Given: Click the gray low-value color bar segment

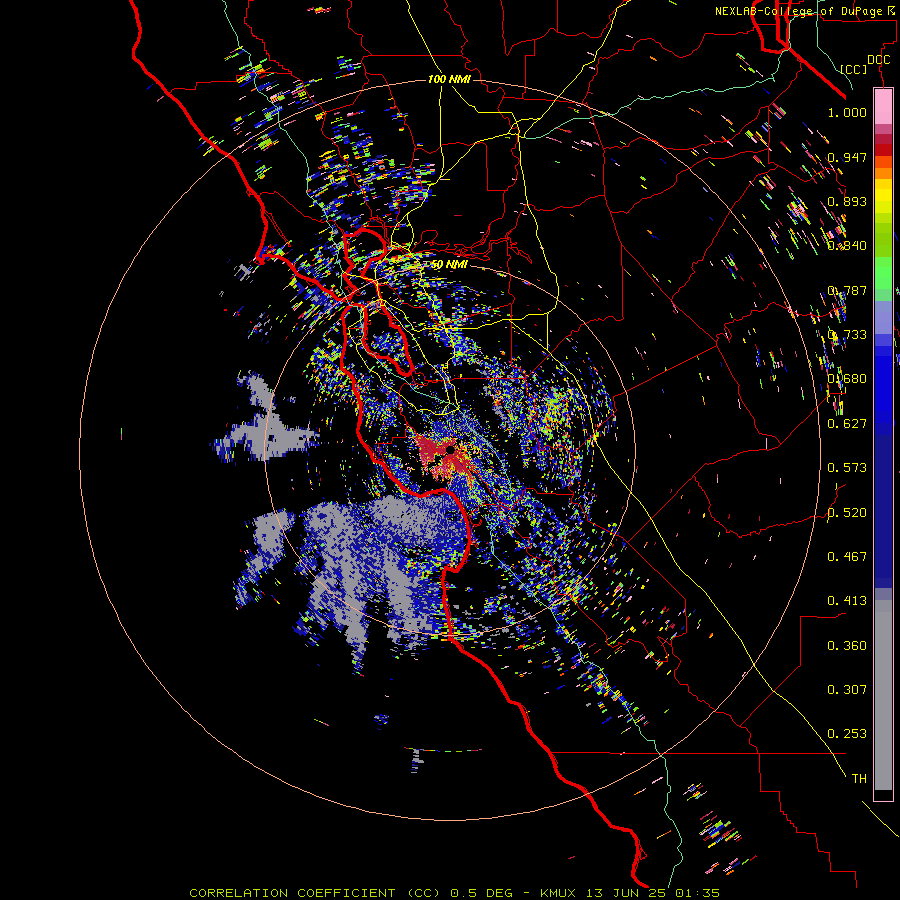Looking at the screenshot, I should click(883, 695).
